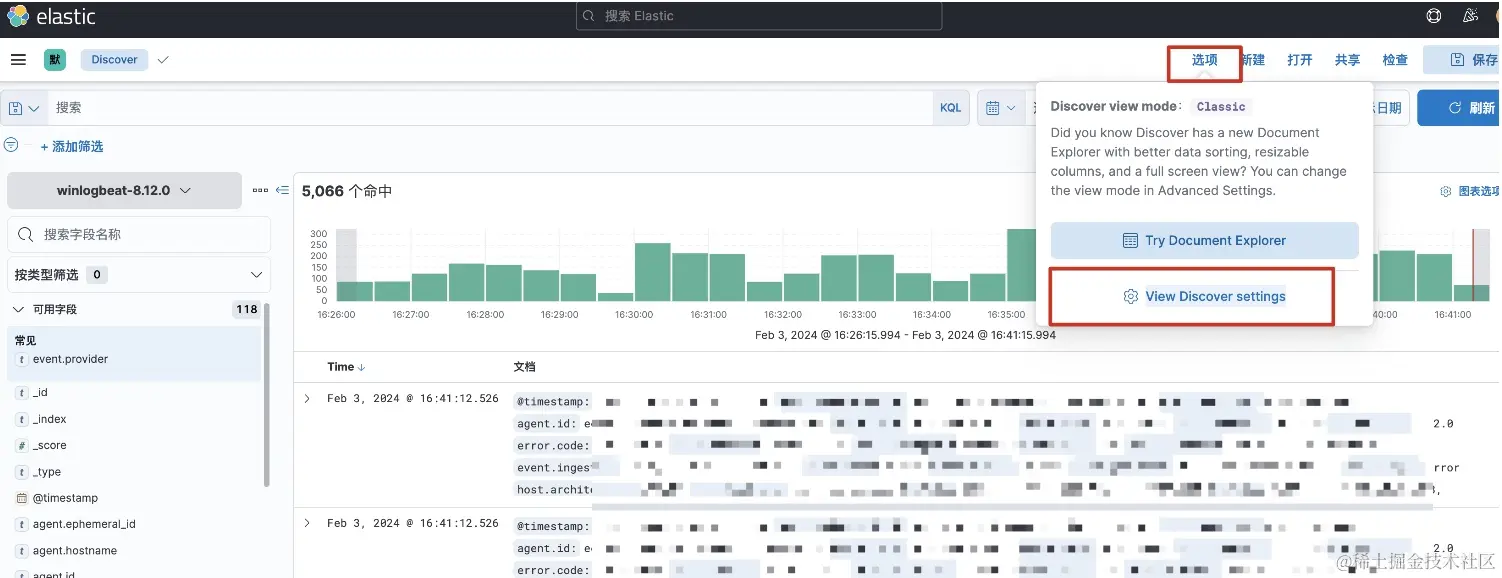Open the calendar quick date menu
1502x578 pixels.
pyautogui.click(x=1000, y=108)
